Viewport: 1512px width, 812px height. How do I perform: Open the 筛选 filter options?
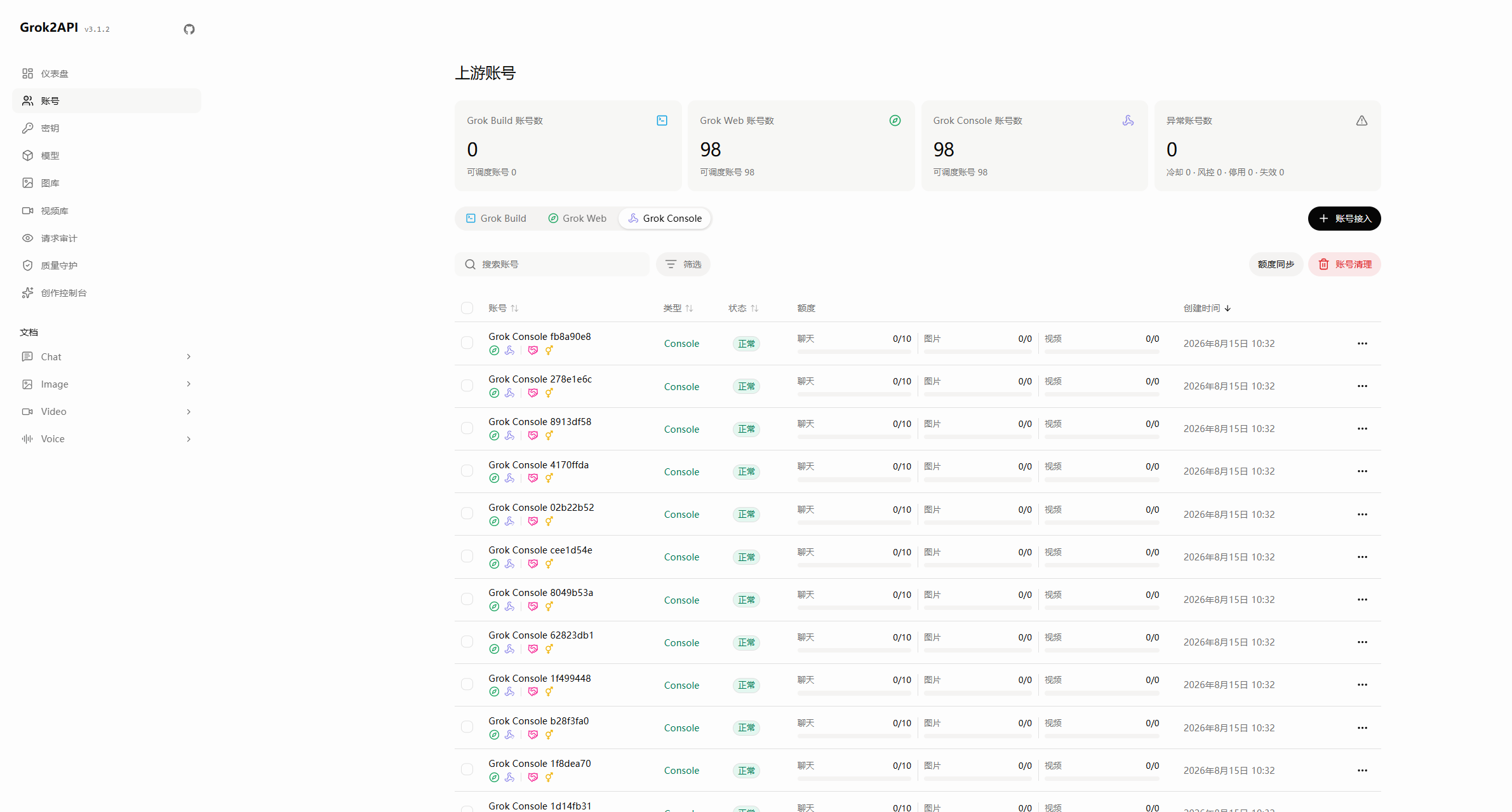(x=683, y=264)
